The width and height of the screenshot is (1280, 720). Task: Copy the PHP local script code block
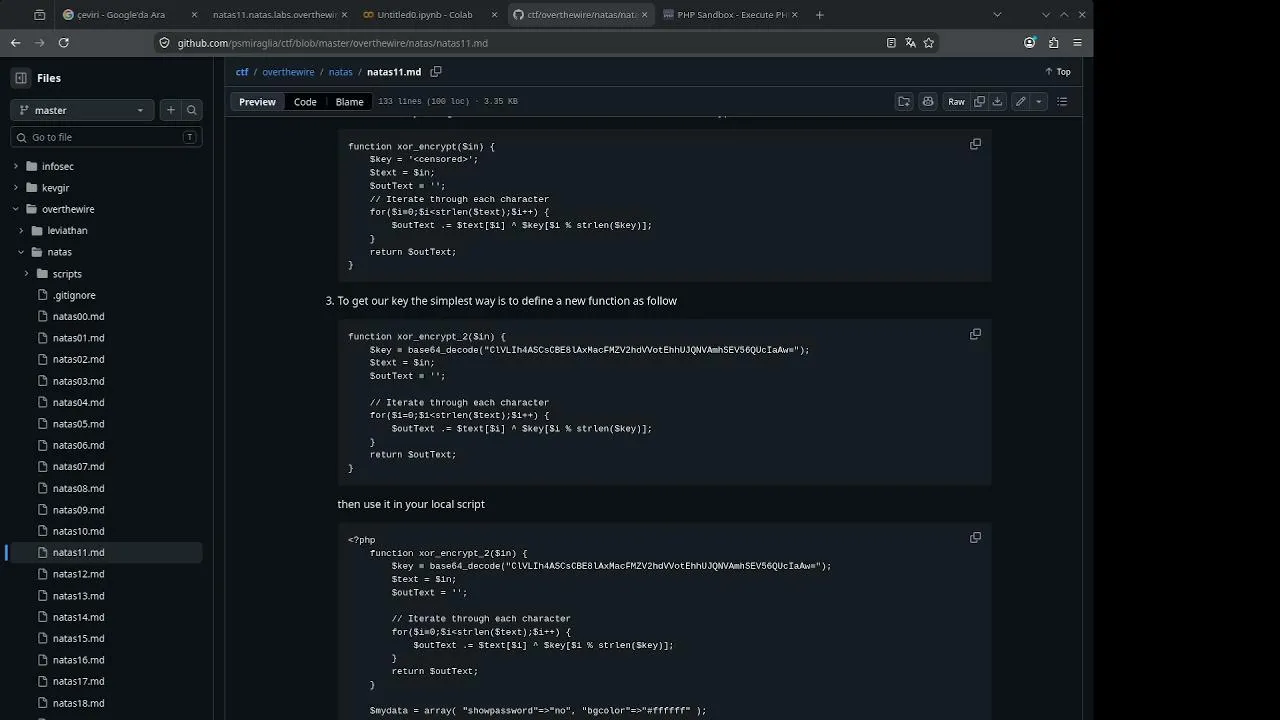point(975,537)
